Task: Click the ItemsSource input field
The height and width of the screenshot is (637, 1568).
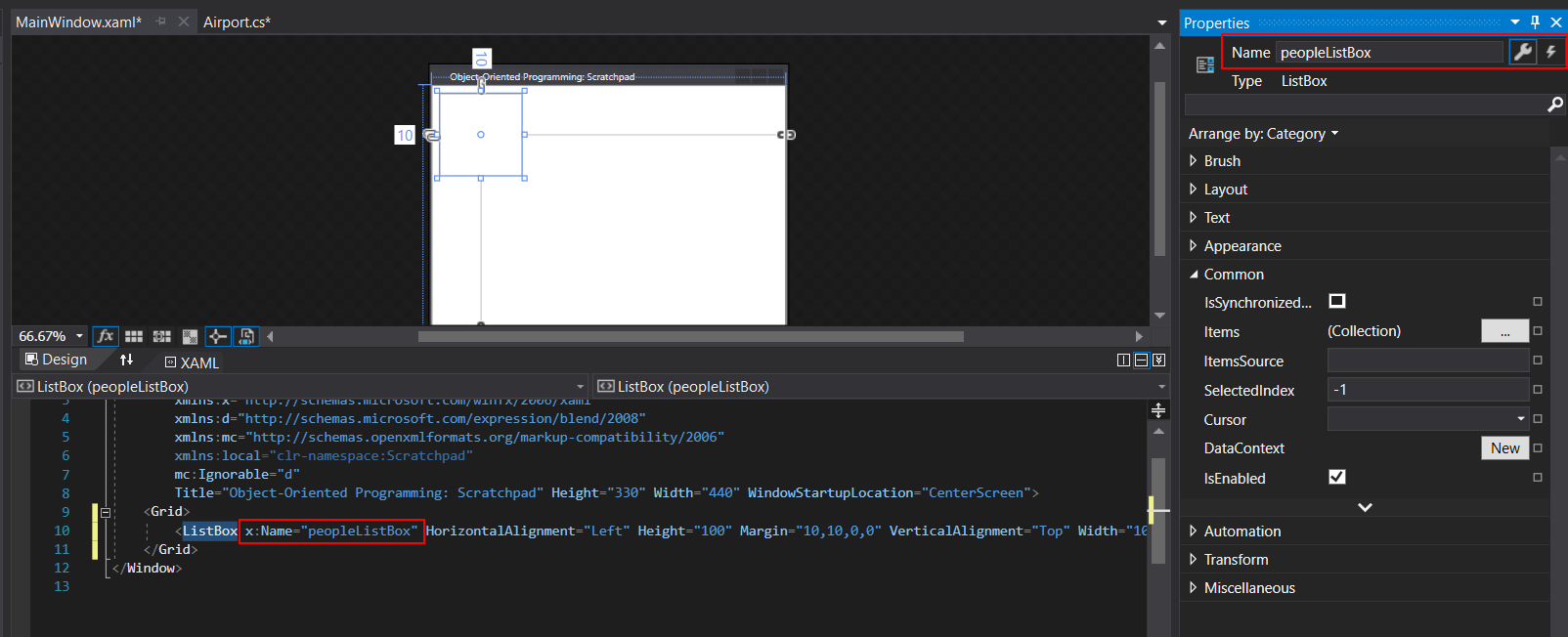Action: tap(1427, 361)
